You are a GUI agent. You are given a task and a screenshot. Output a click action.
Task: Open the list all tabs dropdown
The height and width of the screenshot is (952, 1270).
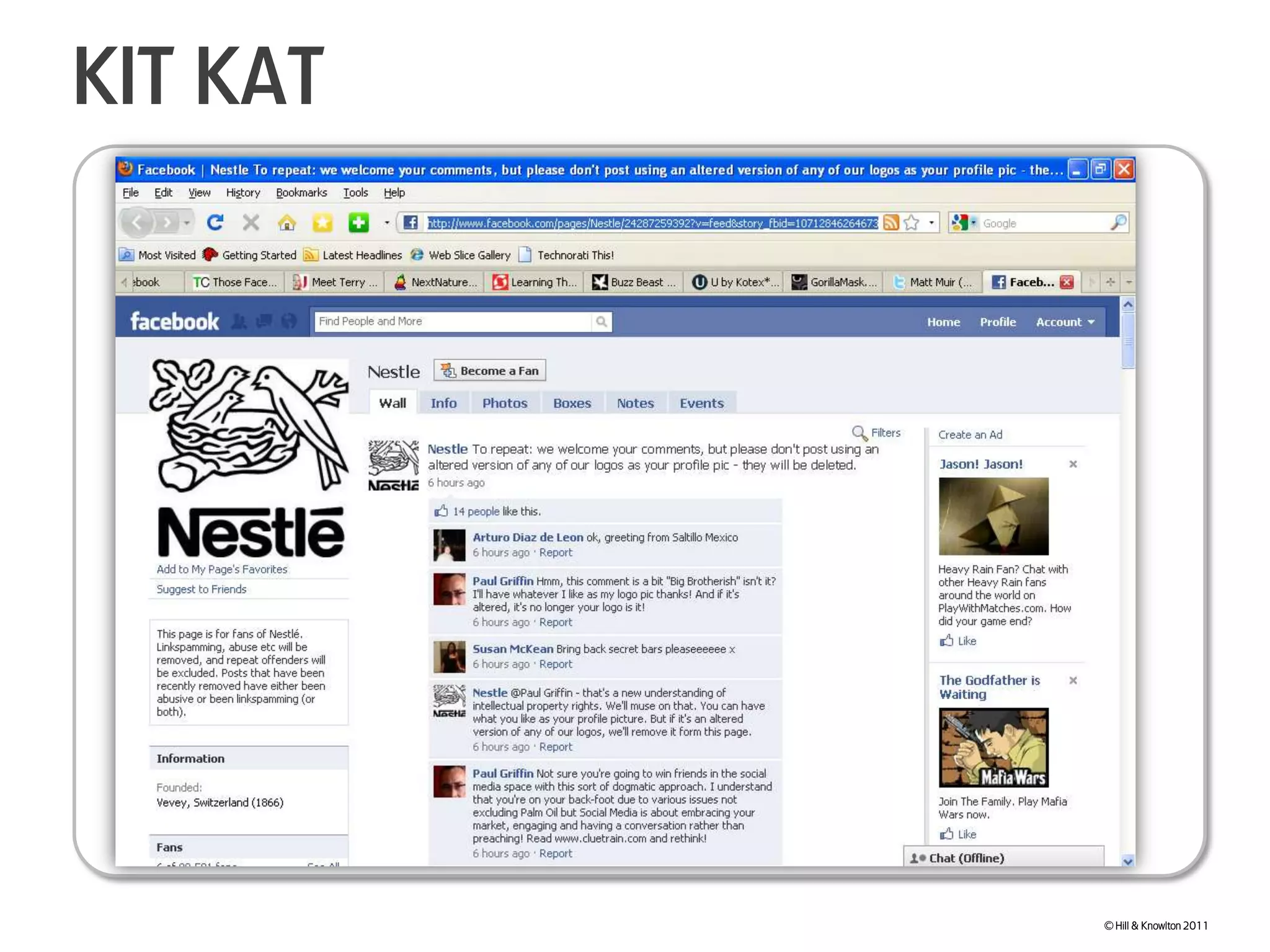[x=1129, y=282]
